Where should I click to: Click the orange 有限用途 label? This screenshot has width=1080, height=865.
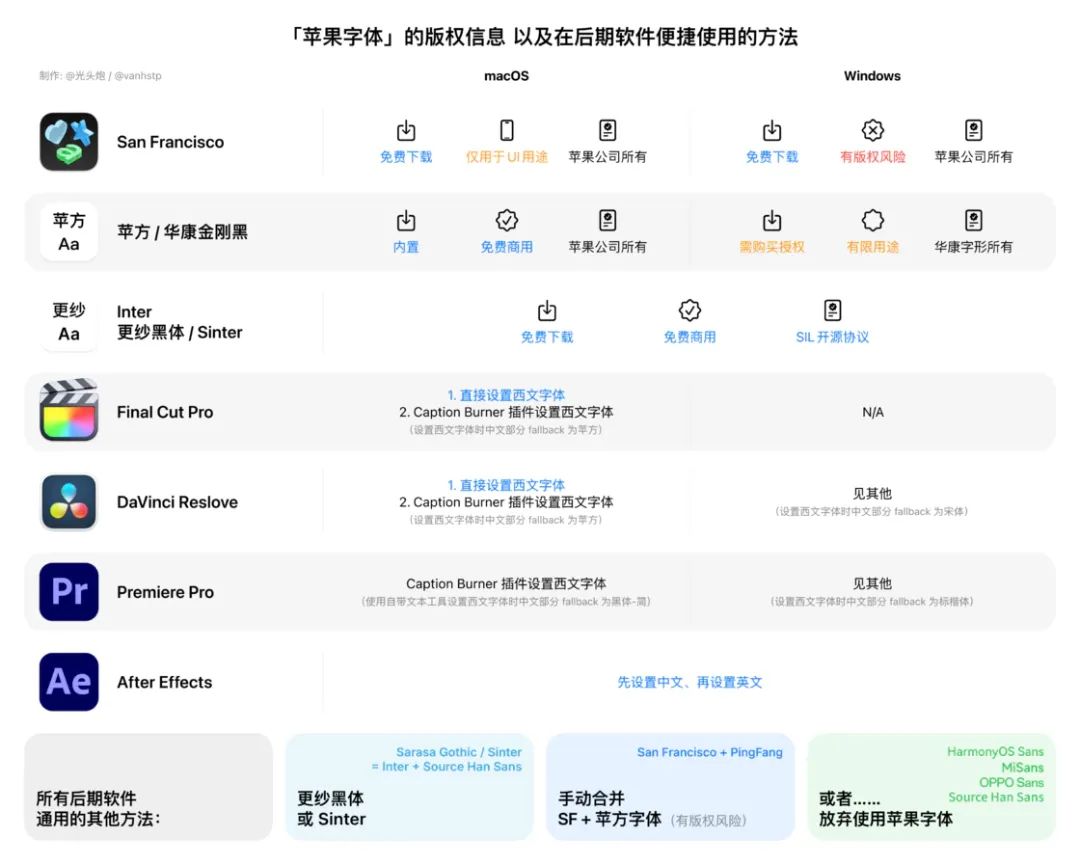tap(873, 247)
